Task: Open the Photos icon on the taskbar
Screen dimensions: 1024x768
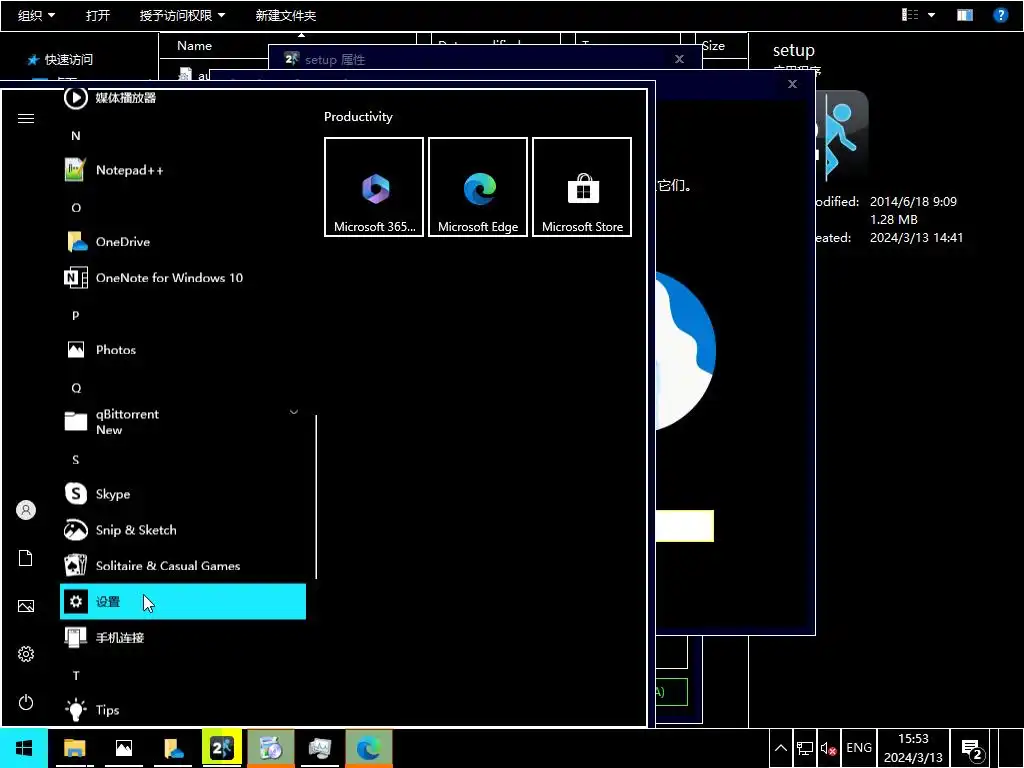Action: pyautogui.click(x=123, y=748)
